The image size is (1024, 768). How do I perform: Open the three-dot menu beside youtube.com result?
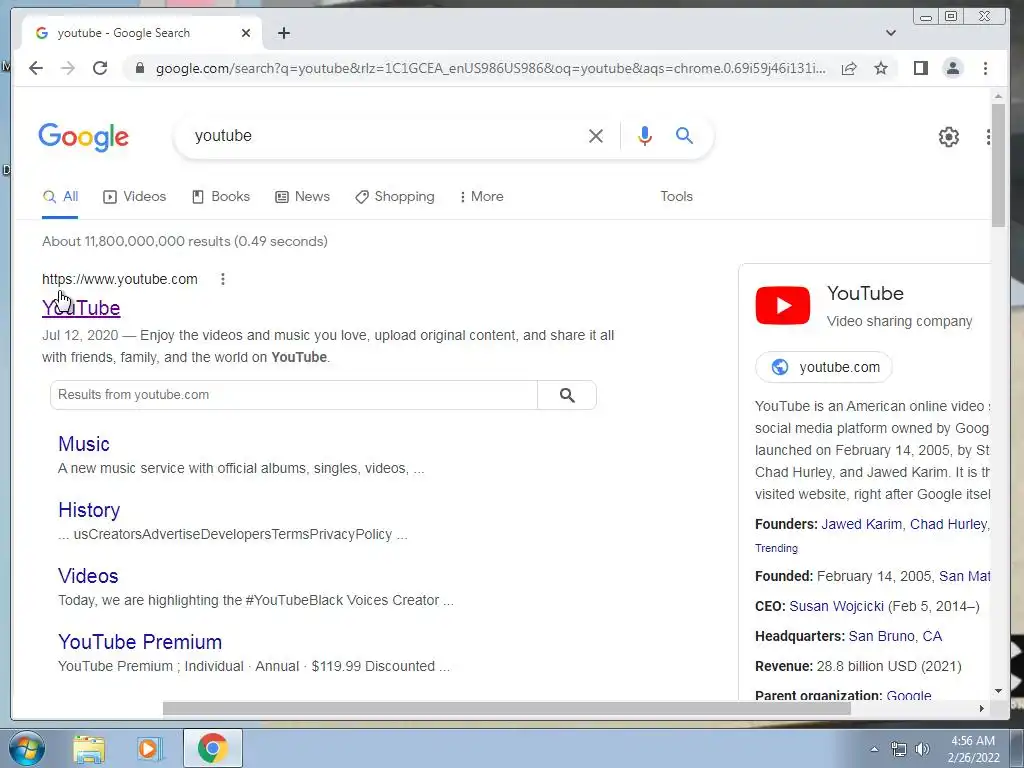point(223,279)
